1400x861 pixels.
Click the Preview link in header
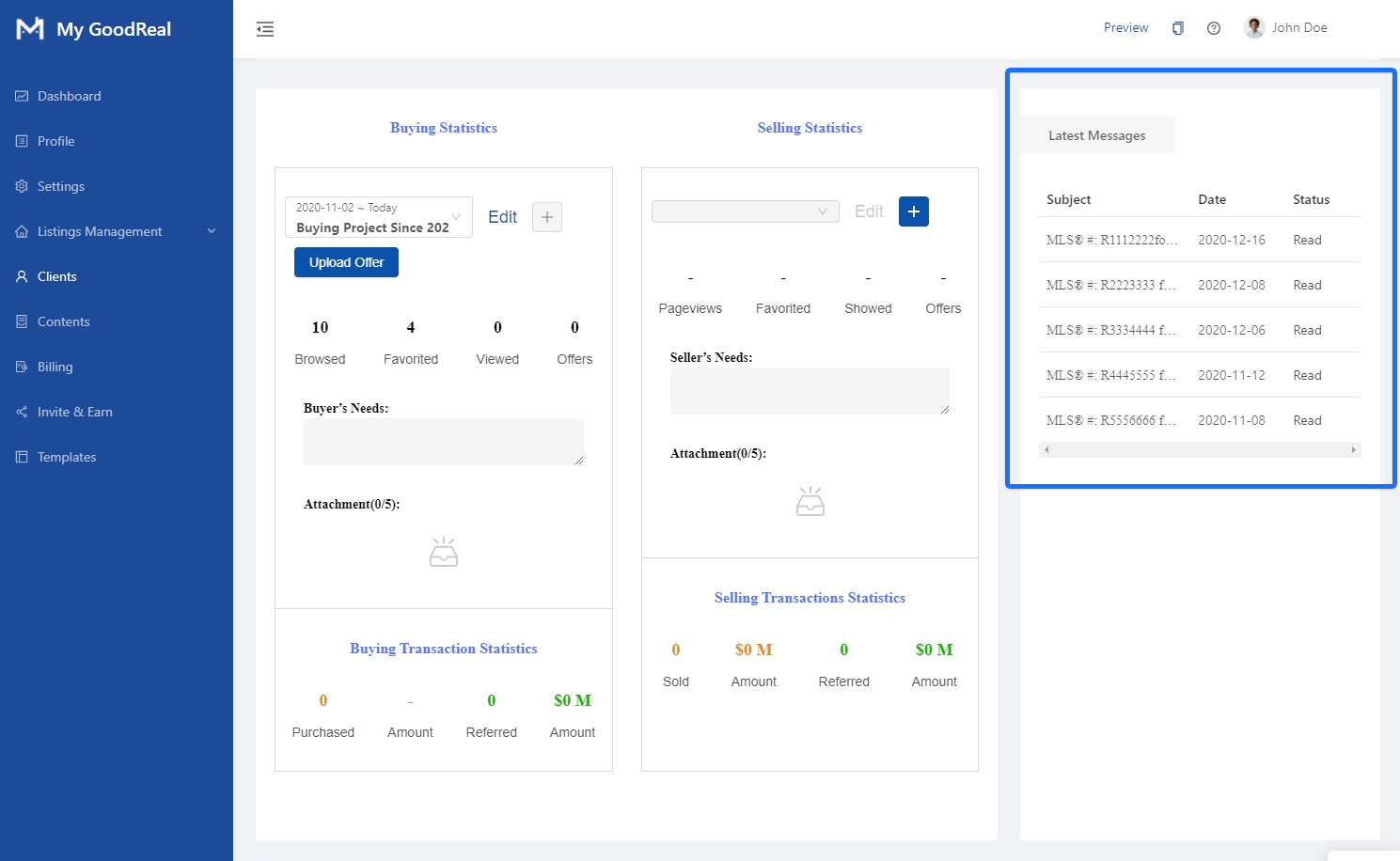click(1125, 28)
